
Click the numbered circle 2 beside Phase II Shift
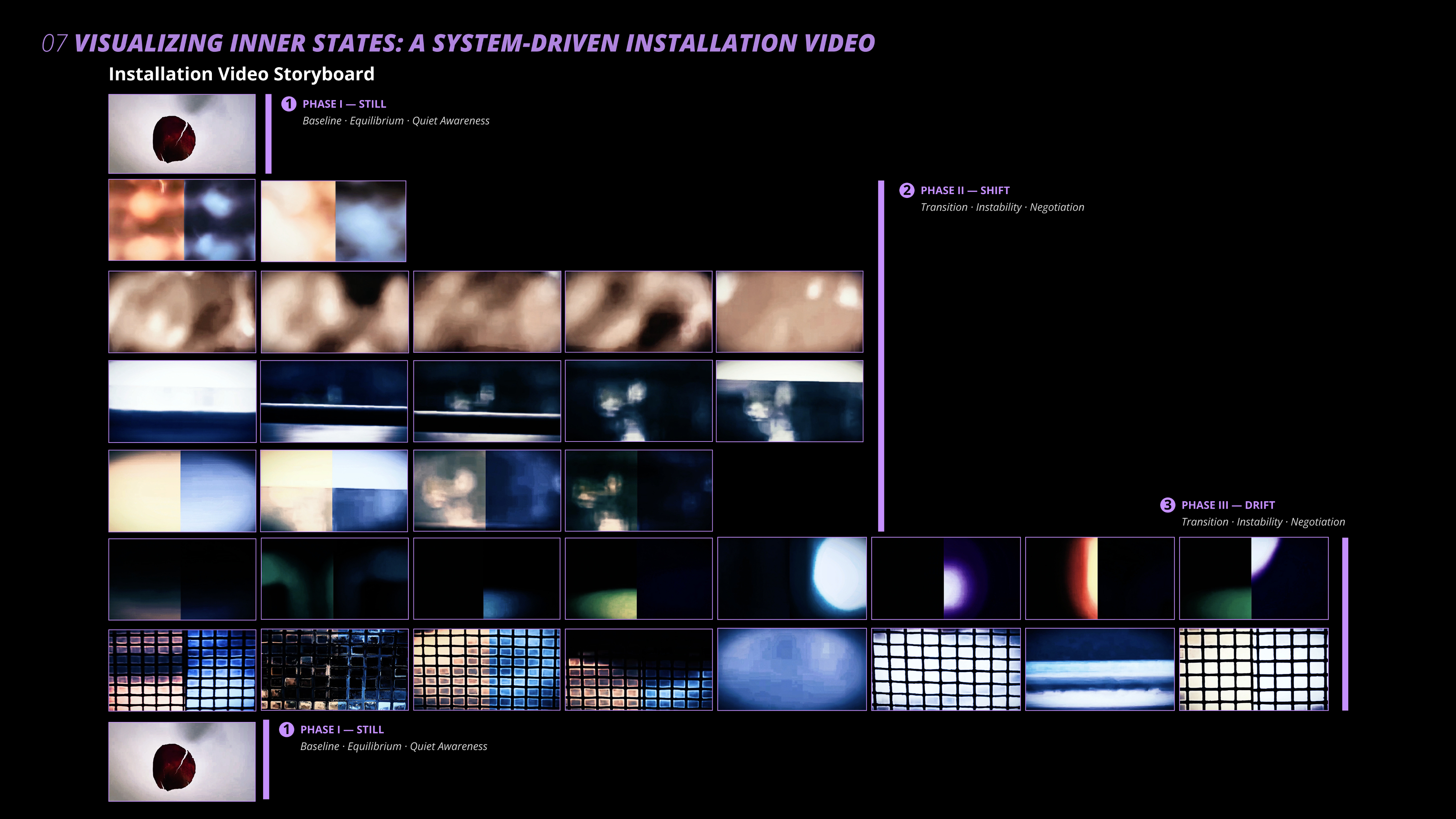click(x=906, y=191)
